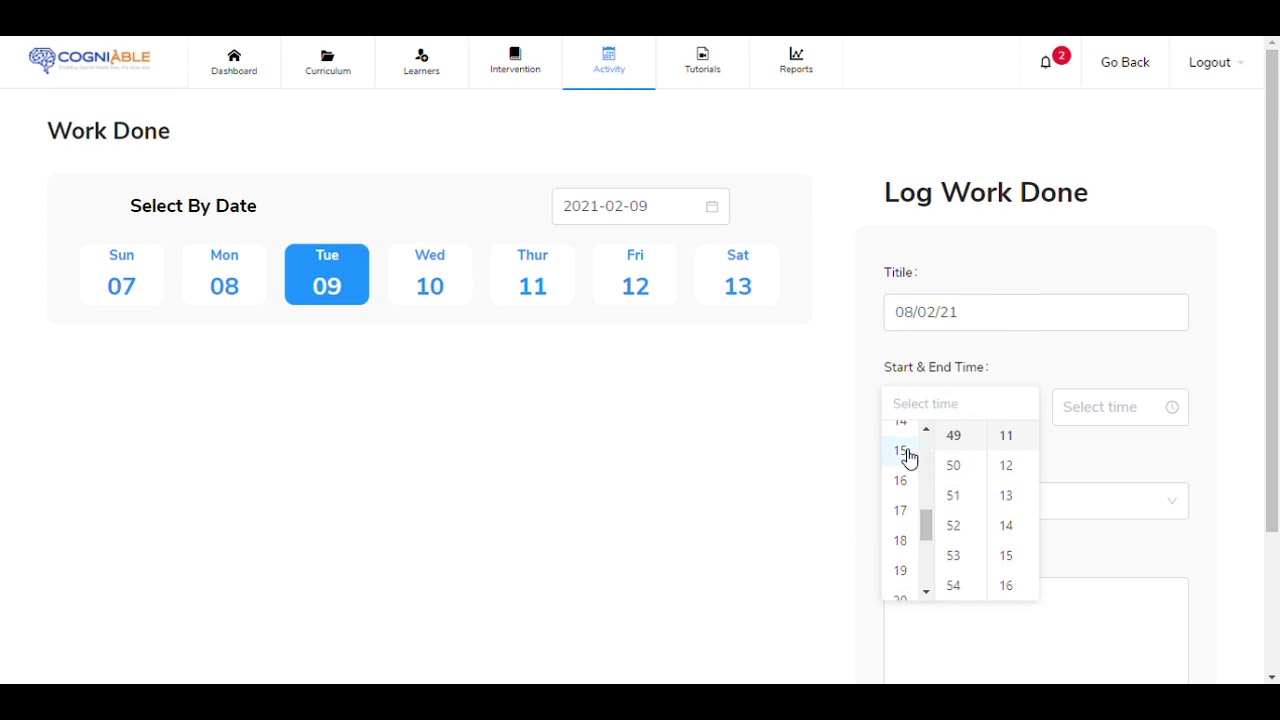Open the Intervention book icon
The height and width of the screenshot is (720, 1280).
[x=515, y=54]
